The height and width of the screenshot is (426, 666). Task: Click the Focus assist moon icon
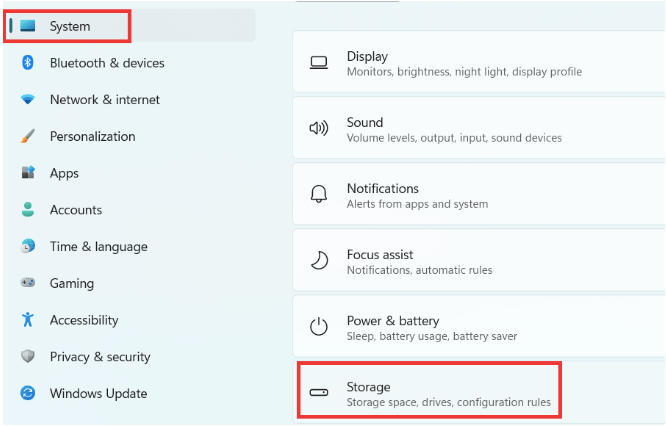tap(319, 260)
